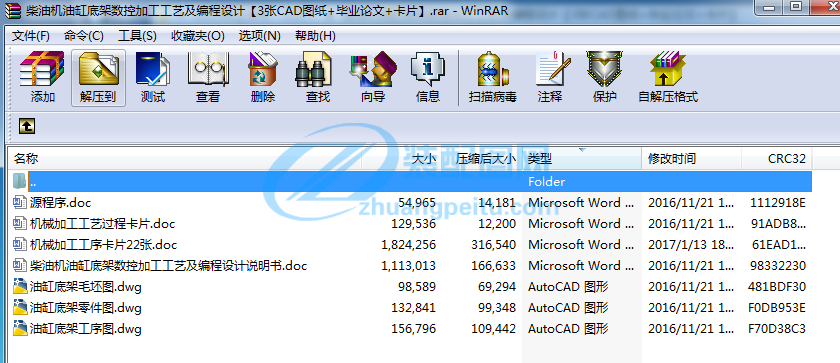Click modified date 2017/1/13 18...
The width and height of the screenshot is (840, 363).
(691, 245)
